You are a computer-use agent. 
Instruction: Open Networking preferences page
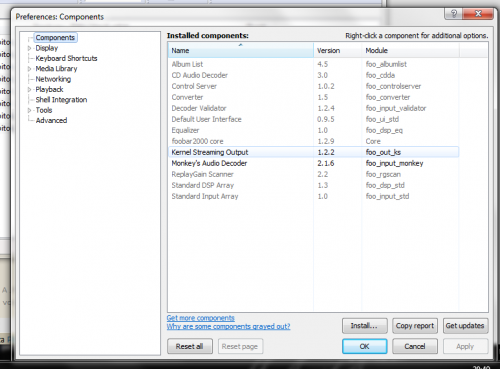click(x=53, y=79)
